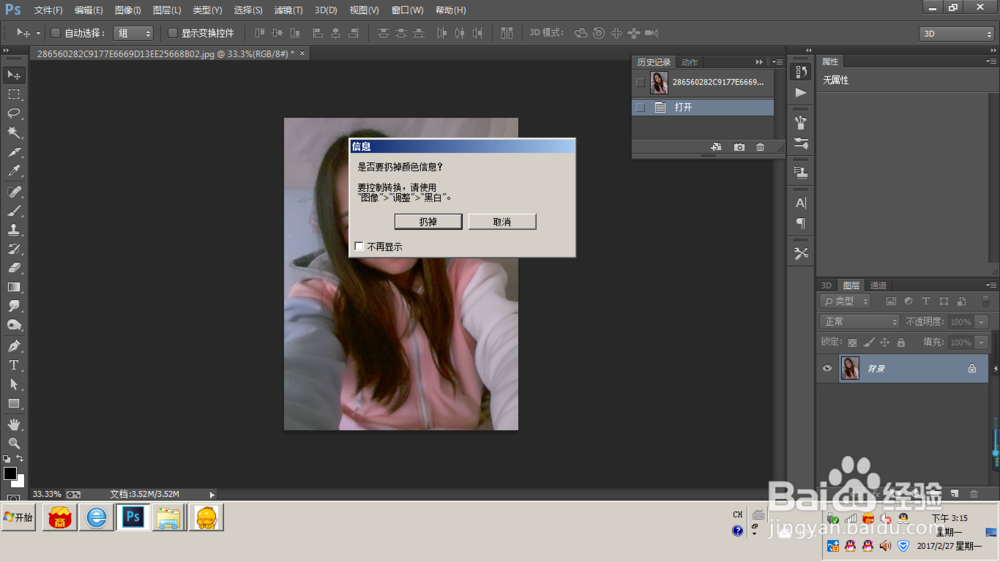The width and height of the screenshot is (1000, 562).
Task: Select the Rectangle shape tool
Action: (13, 404)
